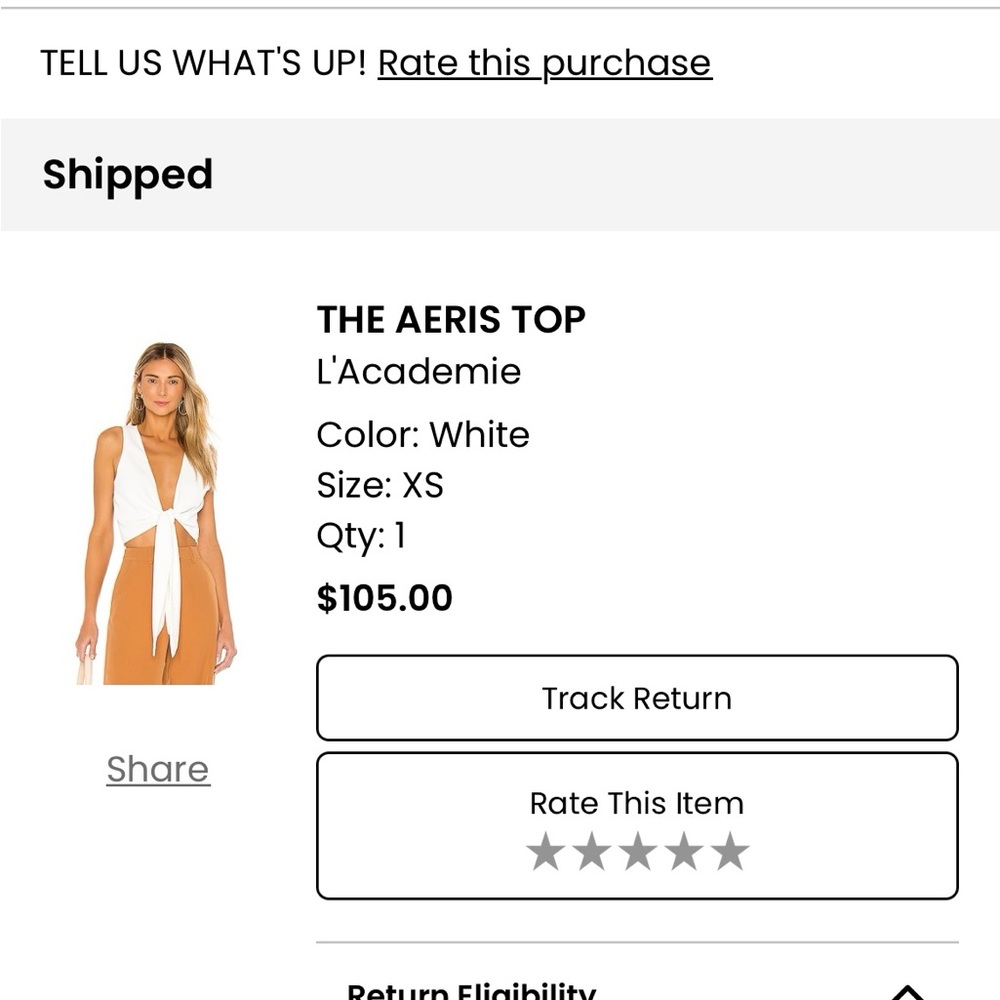Open the Rate this purchase link
Viewport: 1000px width, 1000px height.
[544, 63]
